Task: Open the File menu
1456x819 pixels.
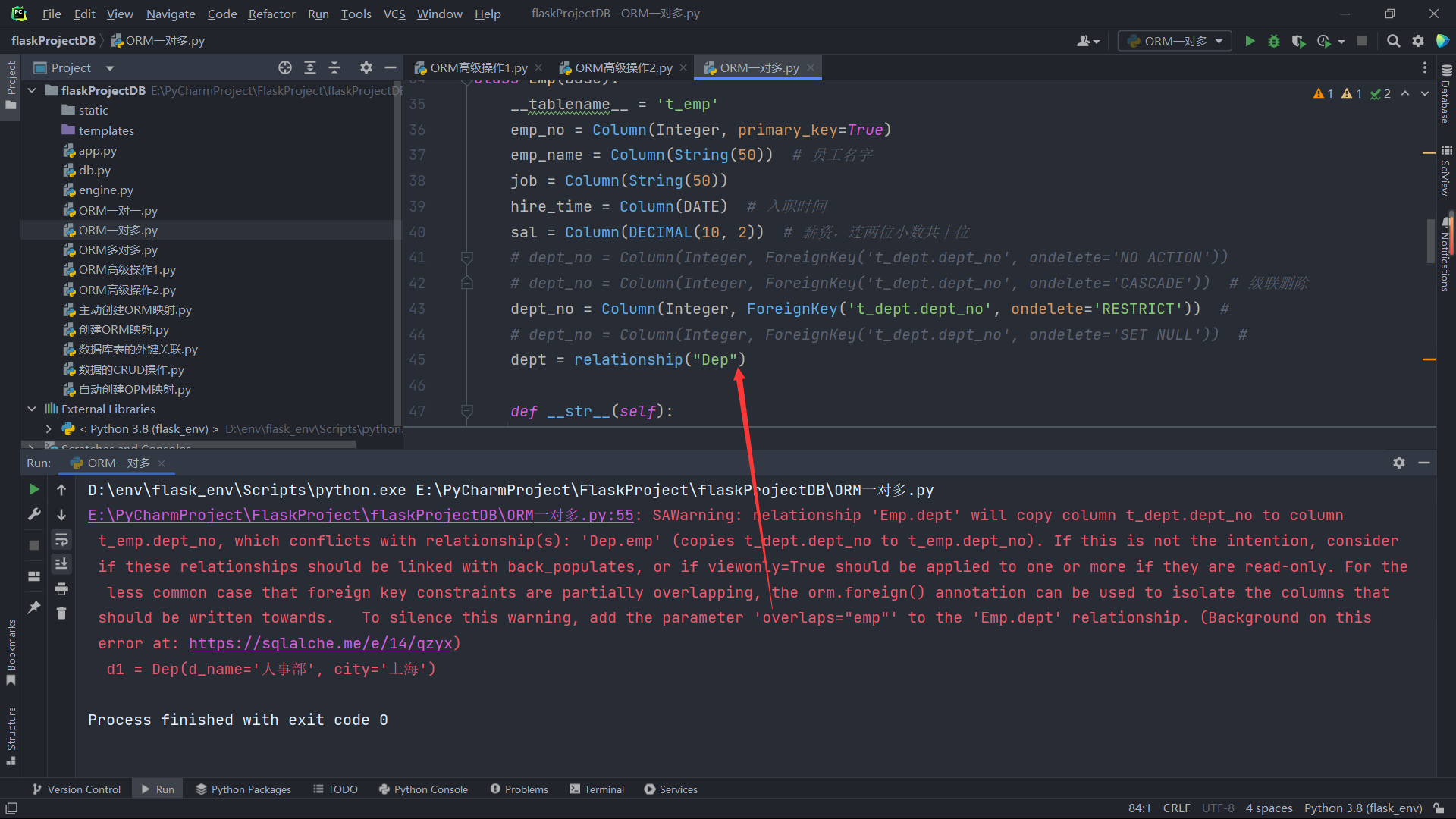Action: pos(52,14)
